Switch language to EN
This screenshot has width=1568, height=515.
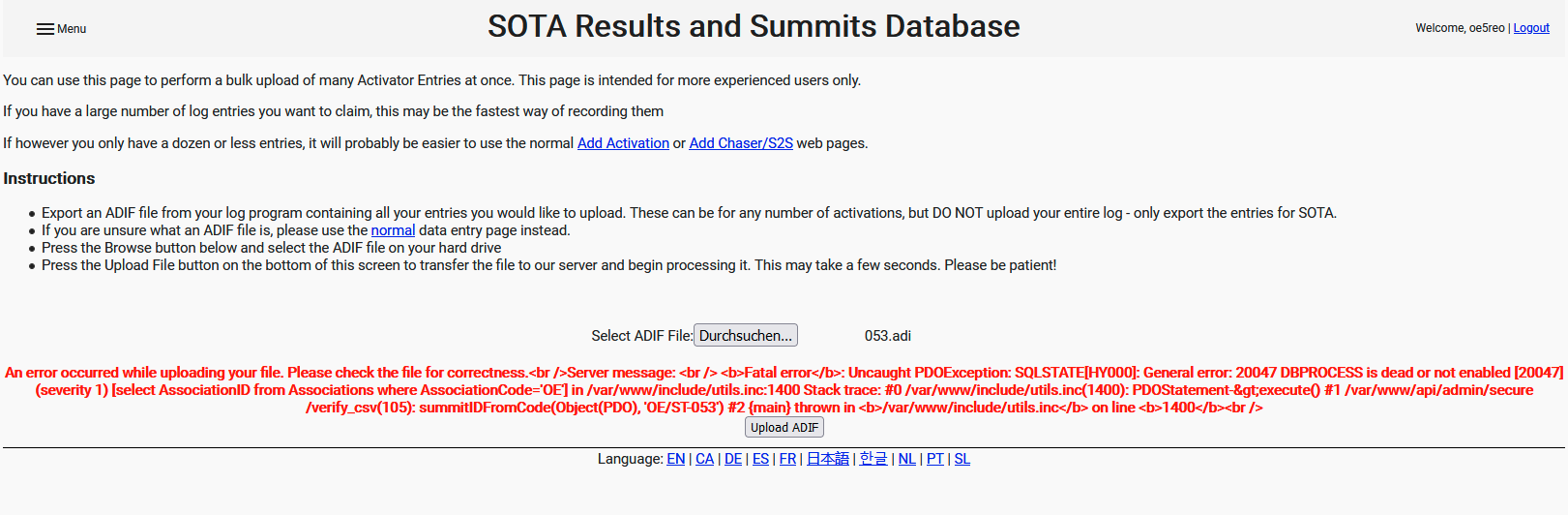point(675,459)
